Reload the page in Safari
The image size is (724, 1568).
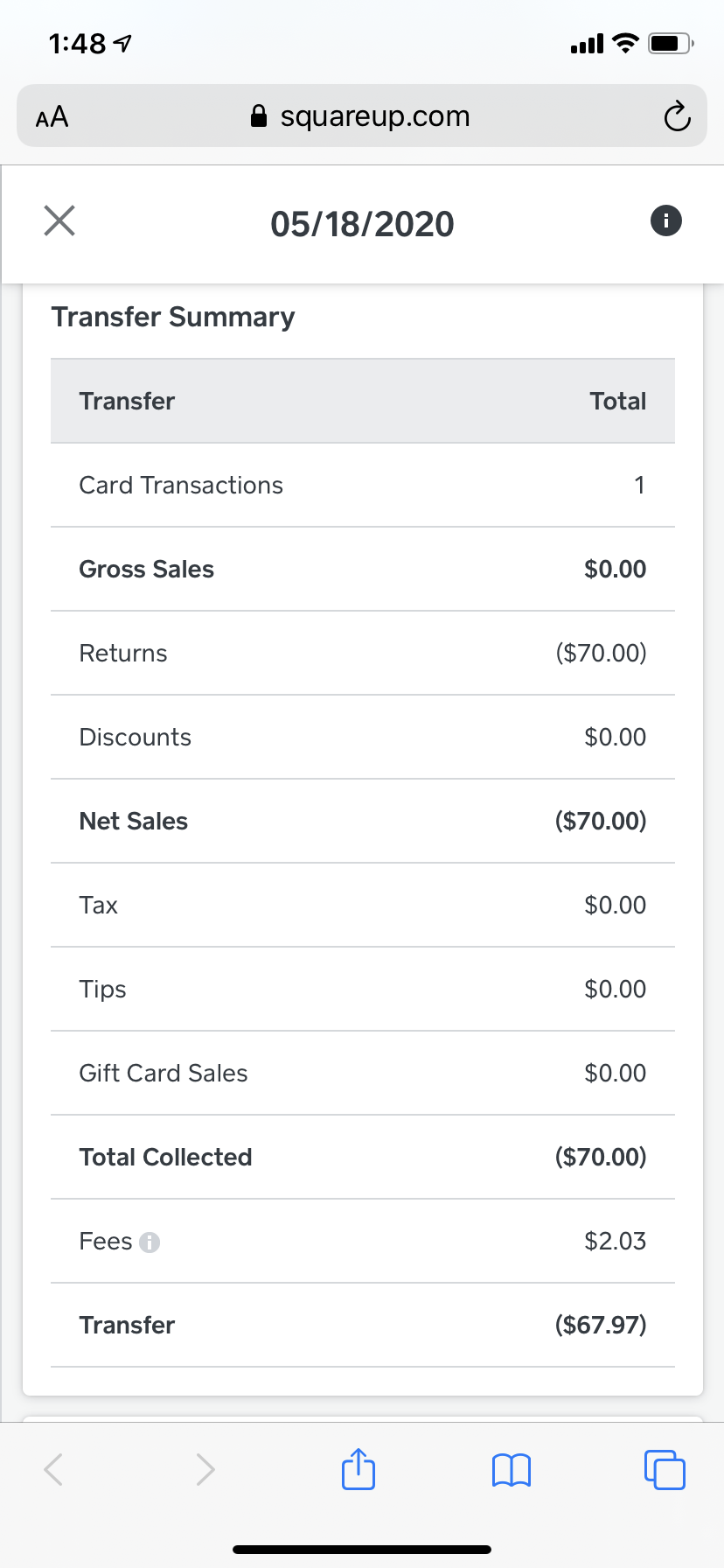pyautogui.click(x=677, y=116)
